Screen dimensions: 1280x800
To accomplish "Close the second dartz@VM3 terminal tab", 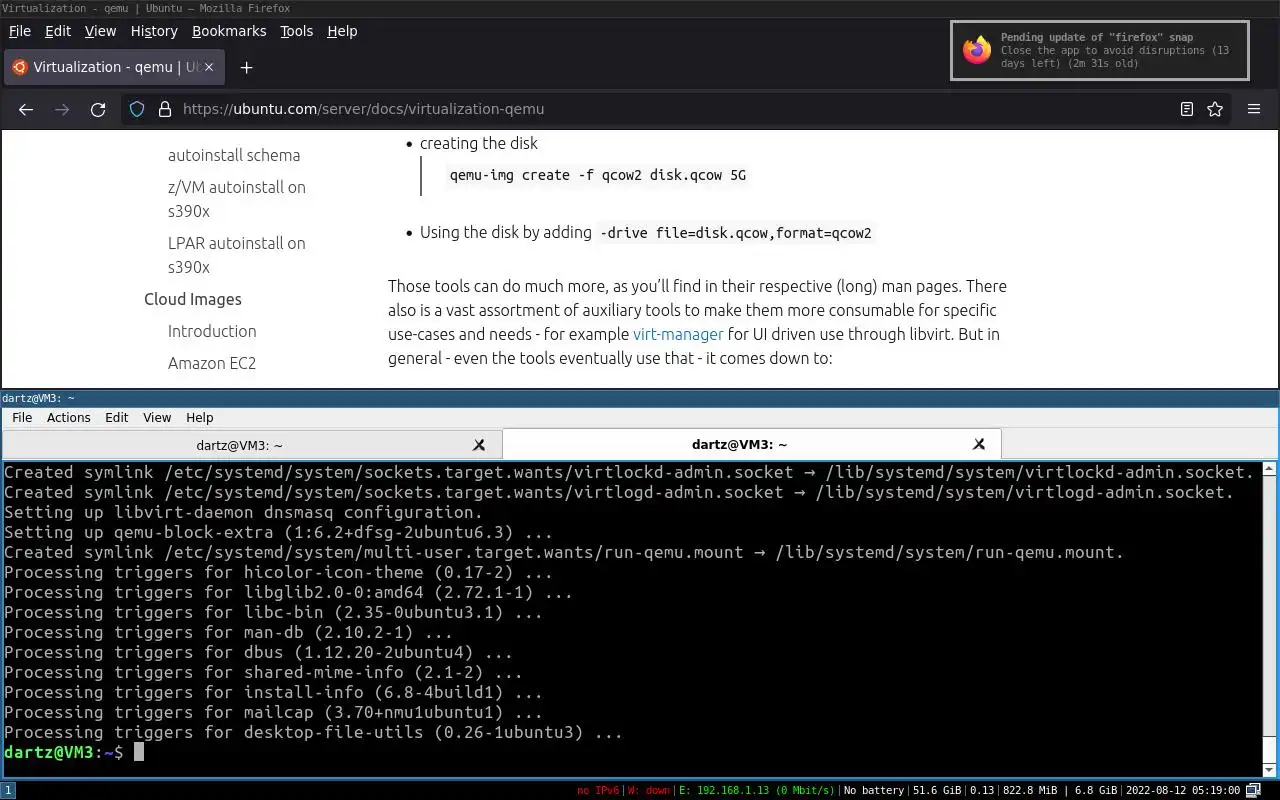I will point(979,444).
